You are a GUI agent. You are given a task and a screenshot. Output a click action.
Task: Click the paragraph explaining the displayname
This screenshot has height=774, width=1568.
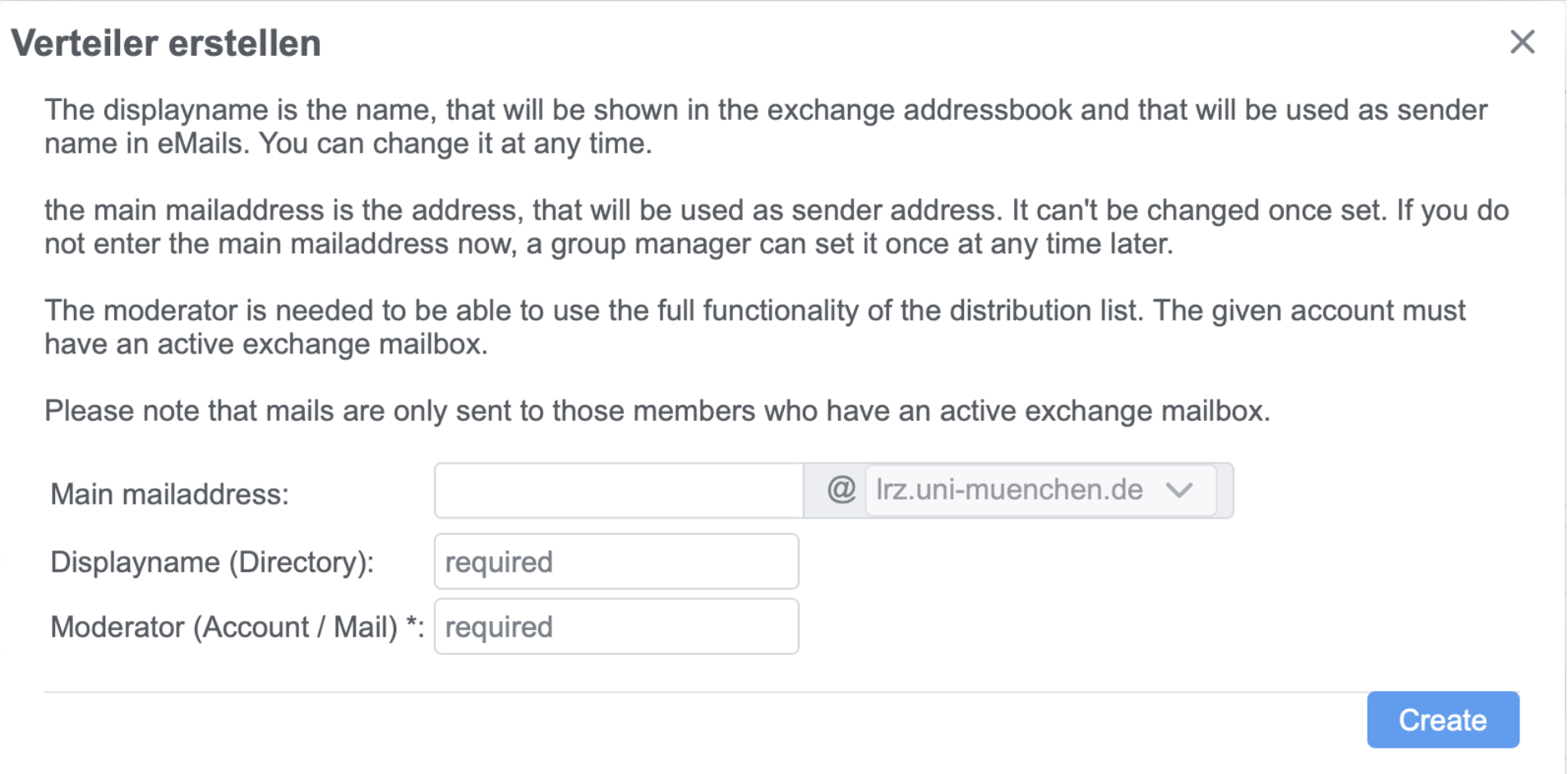764,127
